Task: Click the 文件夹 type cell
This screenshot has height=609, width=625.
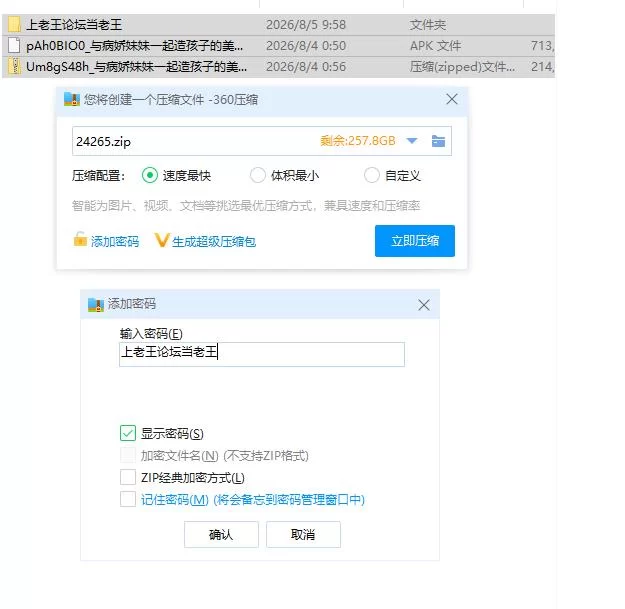Action: (428, 25)
